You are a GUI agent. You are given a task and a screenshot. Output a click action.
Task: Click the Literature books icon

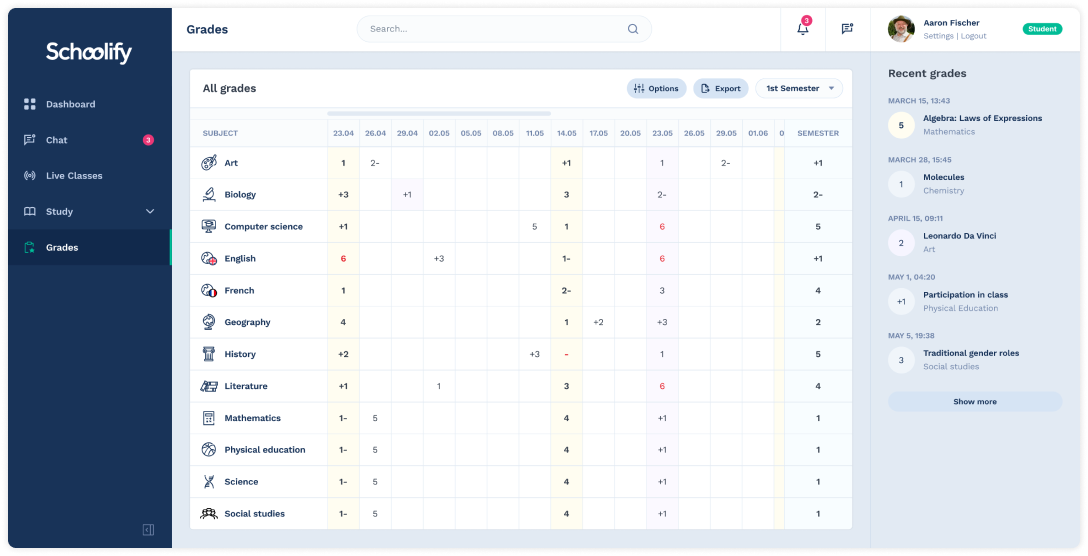(209, 386)
